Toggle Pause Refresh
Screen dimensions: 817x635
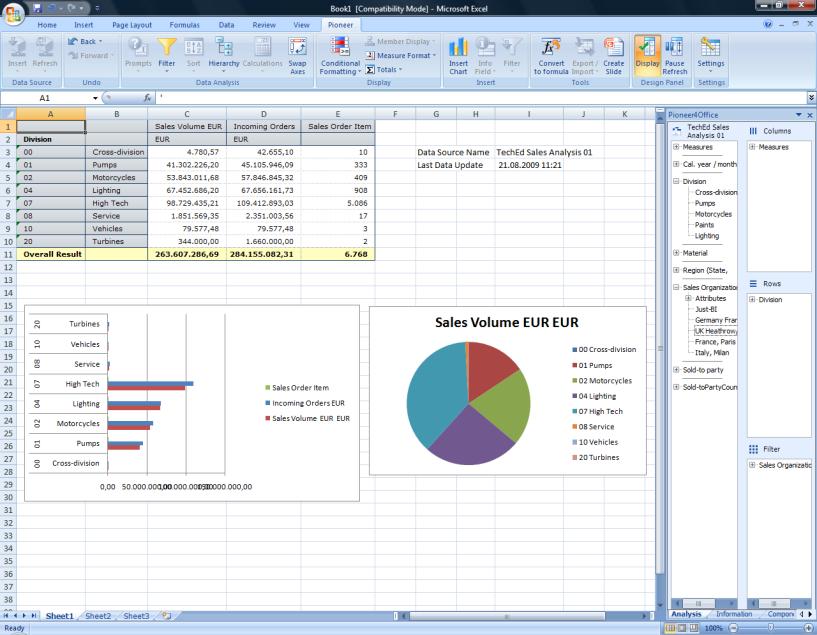[675, 56]
